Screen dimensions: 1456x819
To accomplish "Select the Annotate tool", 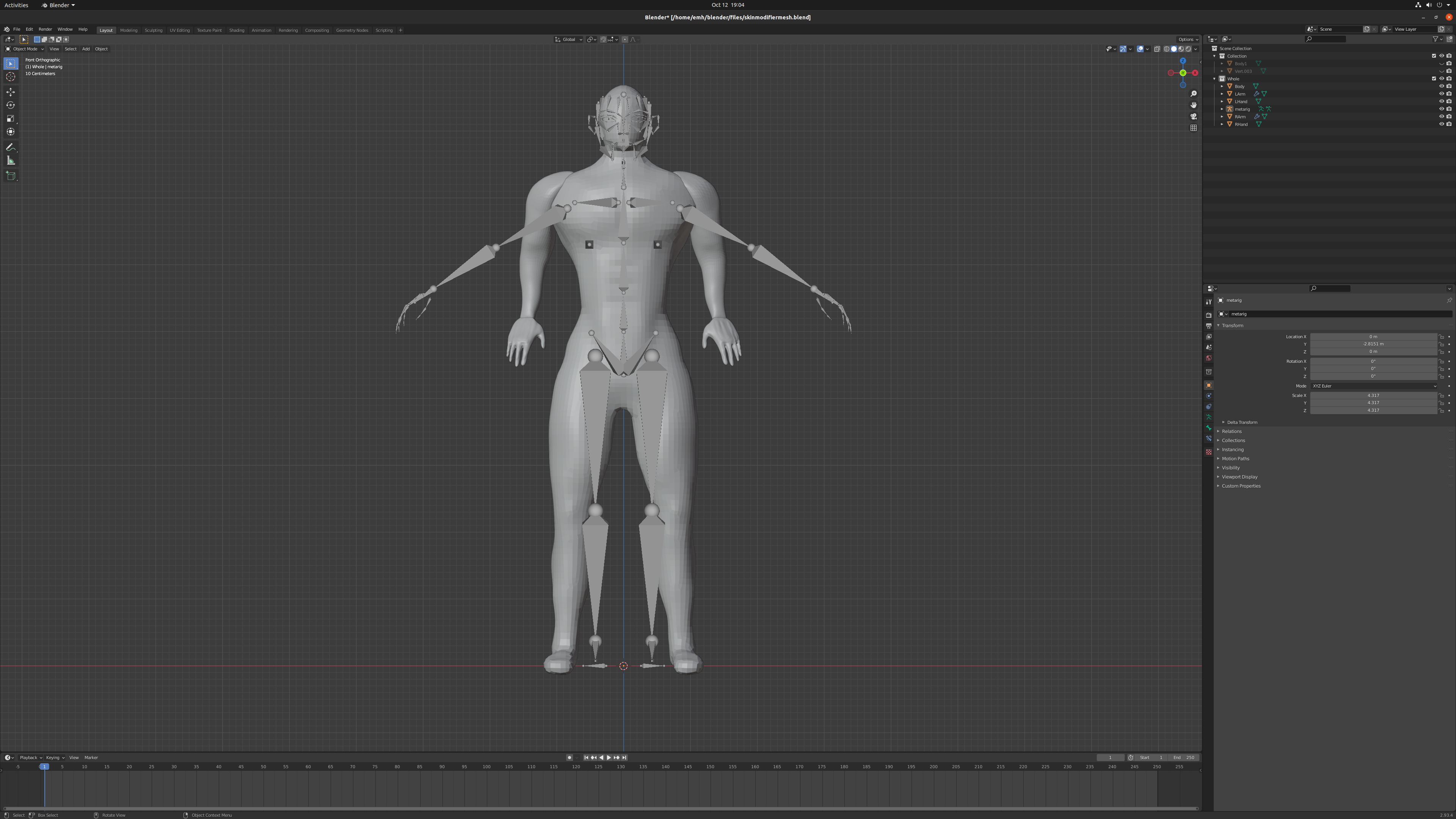I will (x=11, y=147).
